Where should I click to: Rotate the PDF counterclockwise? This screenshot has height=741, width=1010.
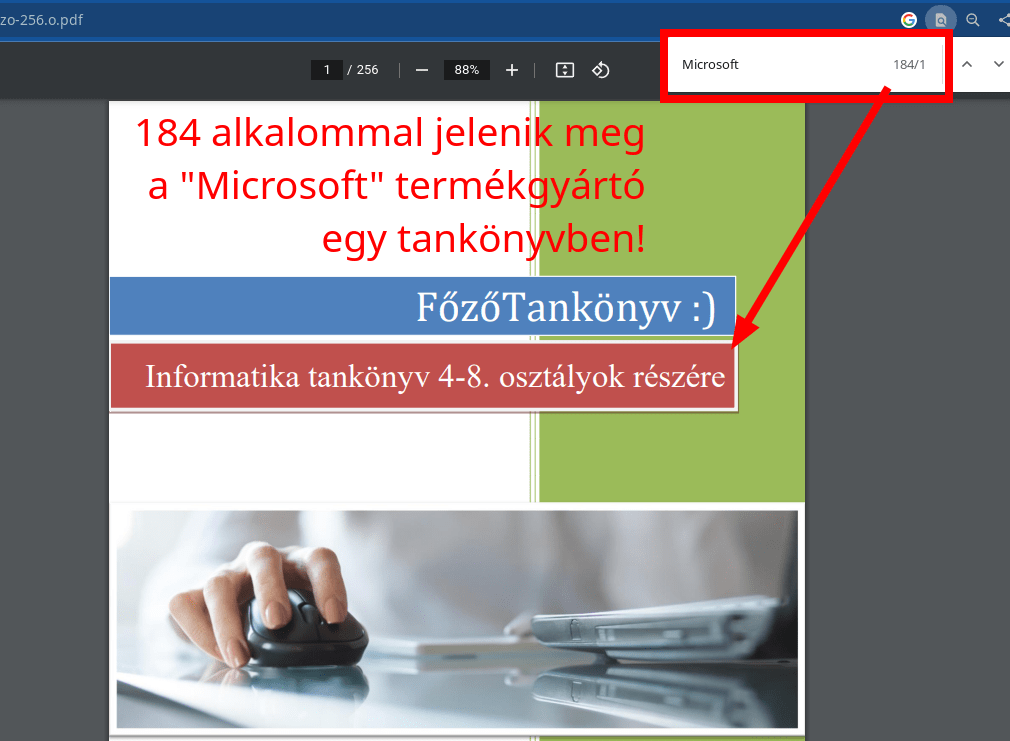pos(600,70)
